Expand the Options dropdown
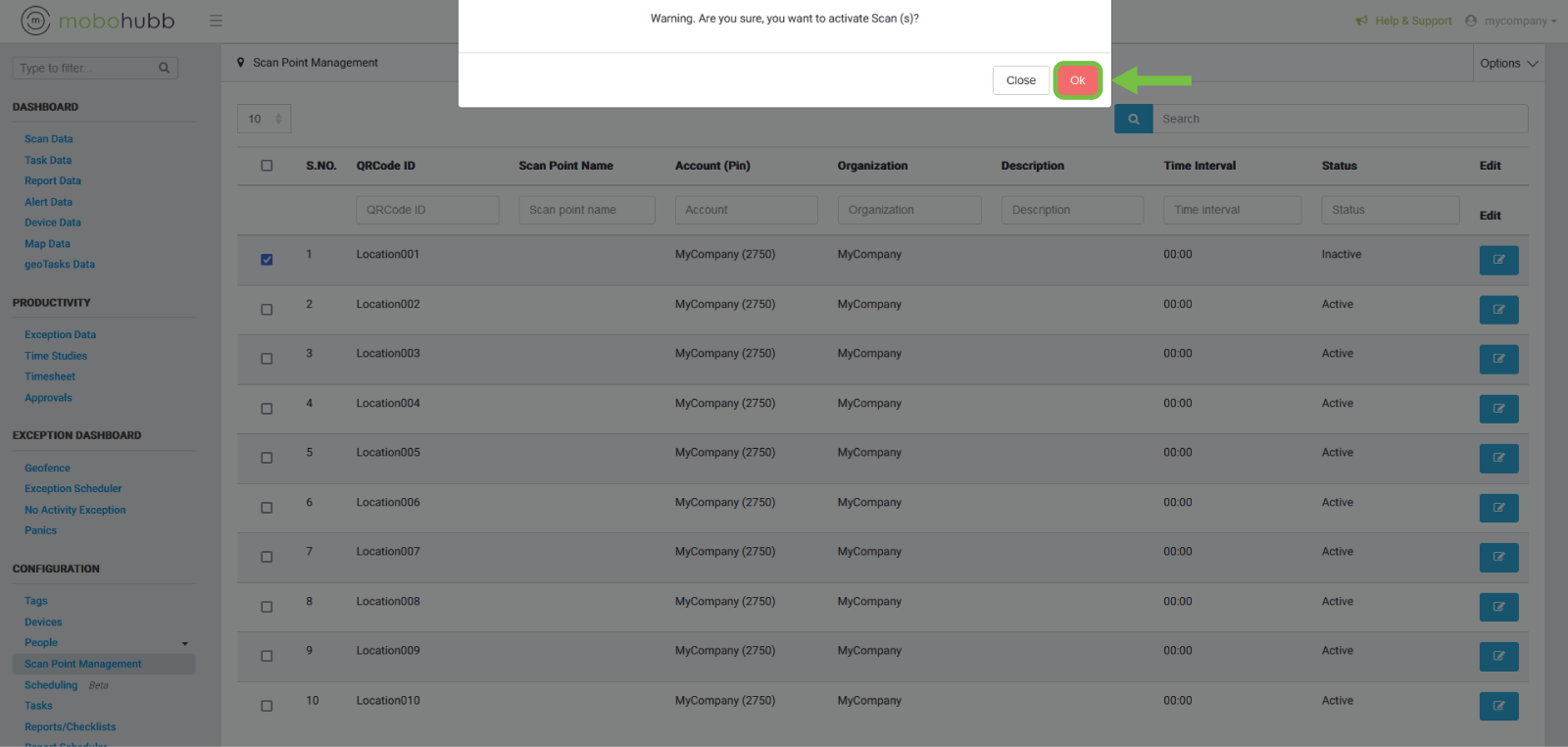The height and width of the screenshot is (747, 1568). 1508,64
